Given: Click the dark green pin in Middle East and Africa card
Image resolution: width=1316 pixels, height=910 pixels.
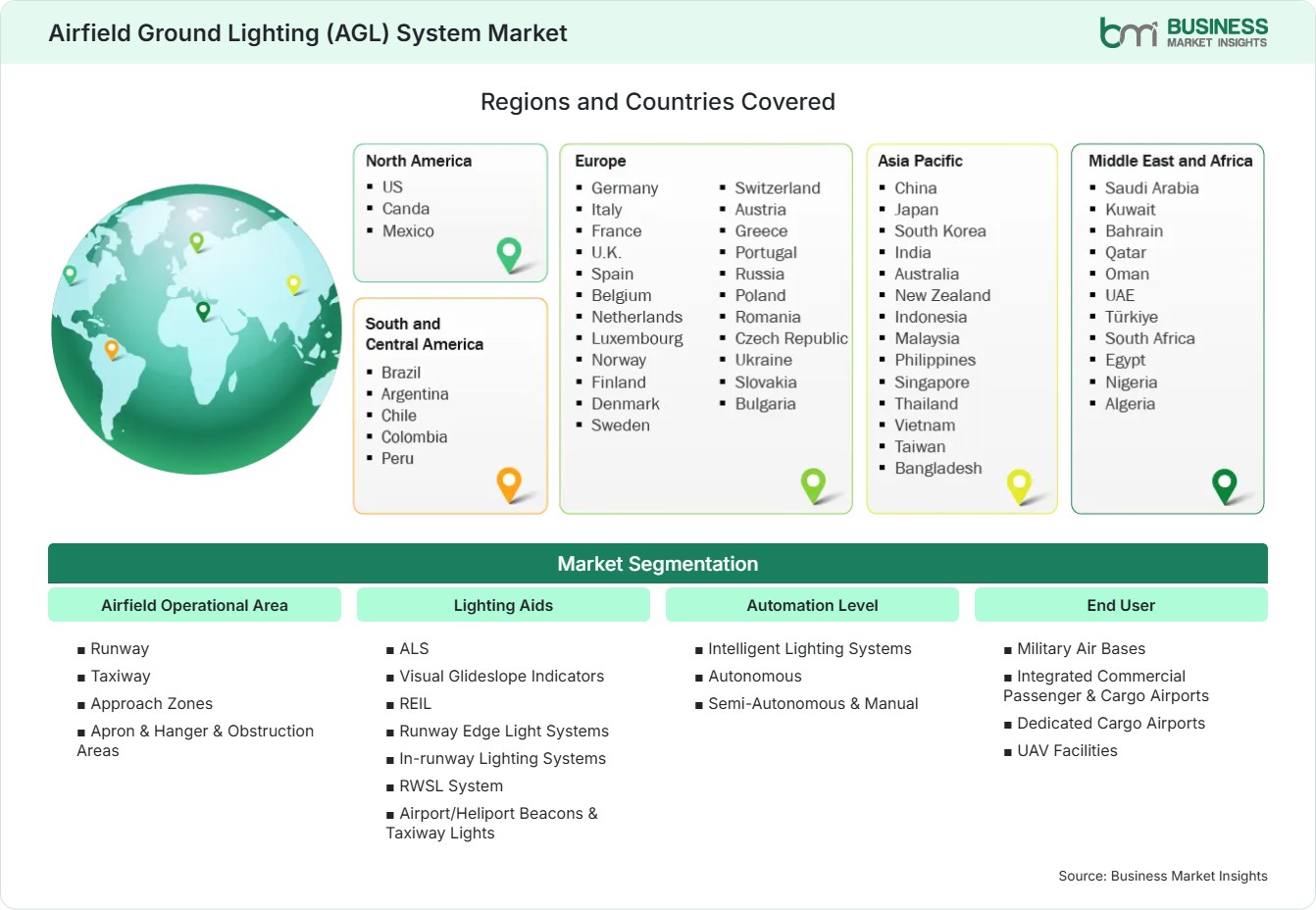Looking at the screenshot, I should coord(1225,485).
